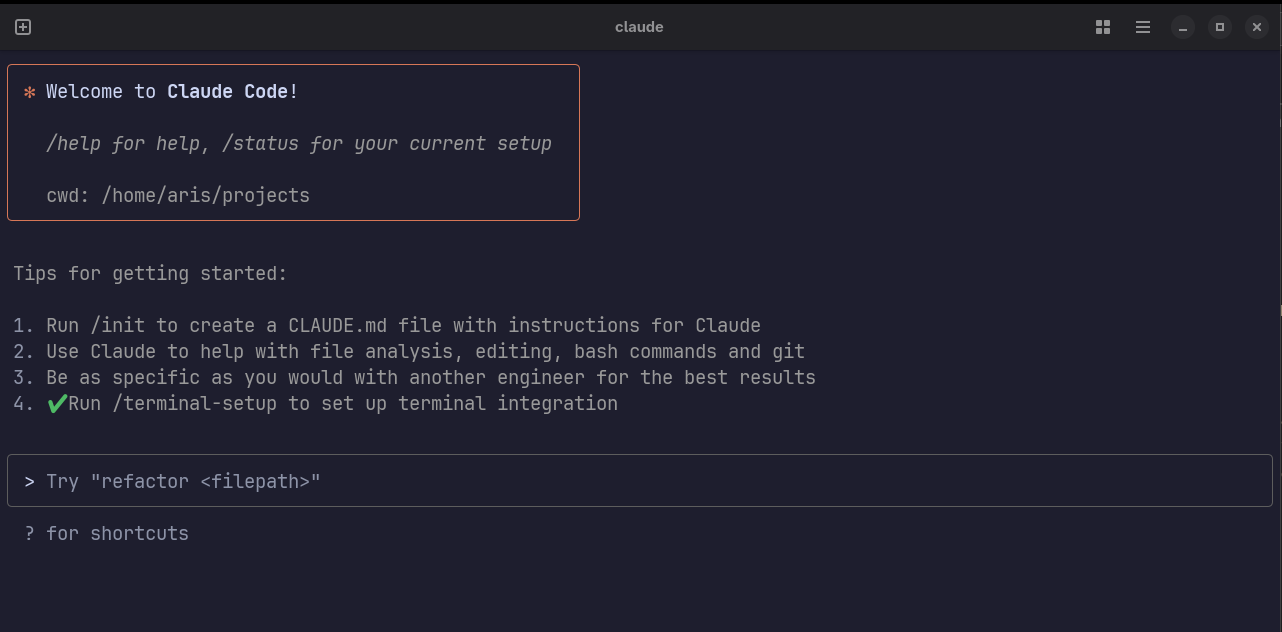Click the '? for shortcuts' hint
The height and width of the screenshot is (632, 1282).
click(107, 533)
